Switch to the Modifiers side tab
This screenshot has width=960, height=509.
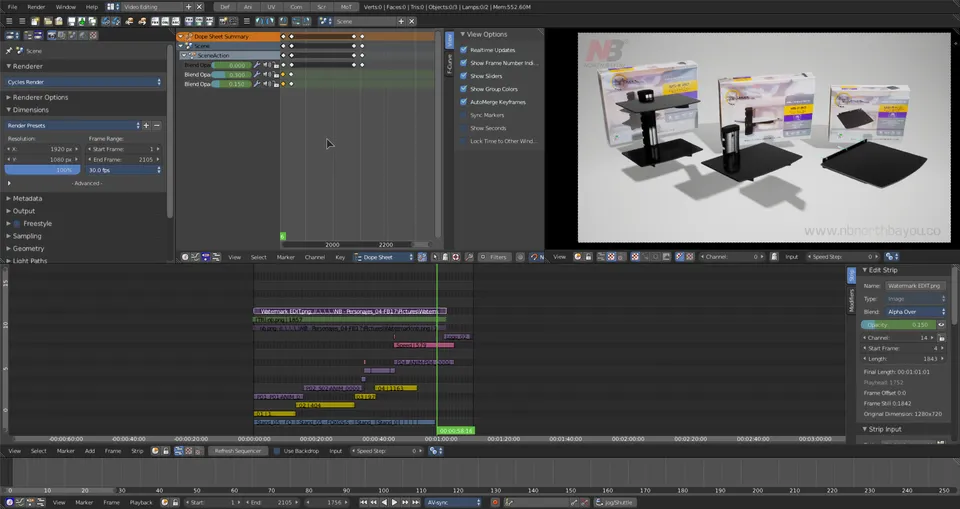852,300
